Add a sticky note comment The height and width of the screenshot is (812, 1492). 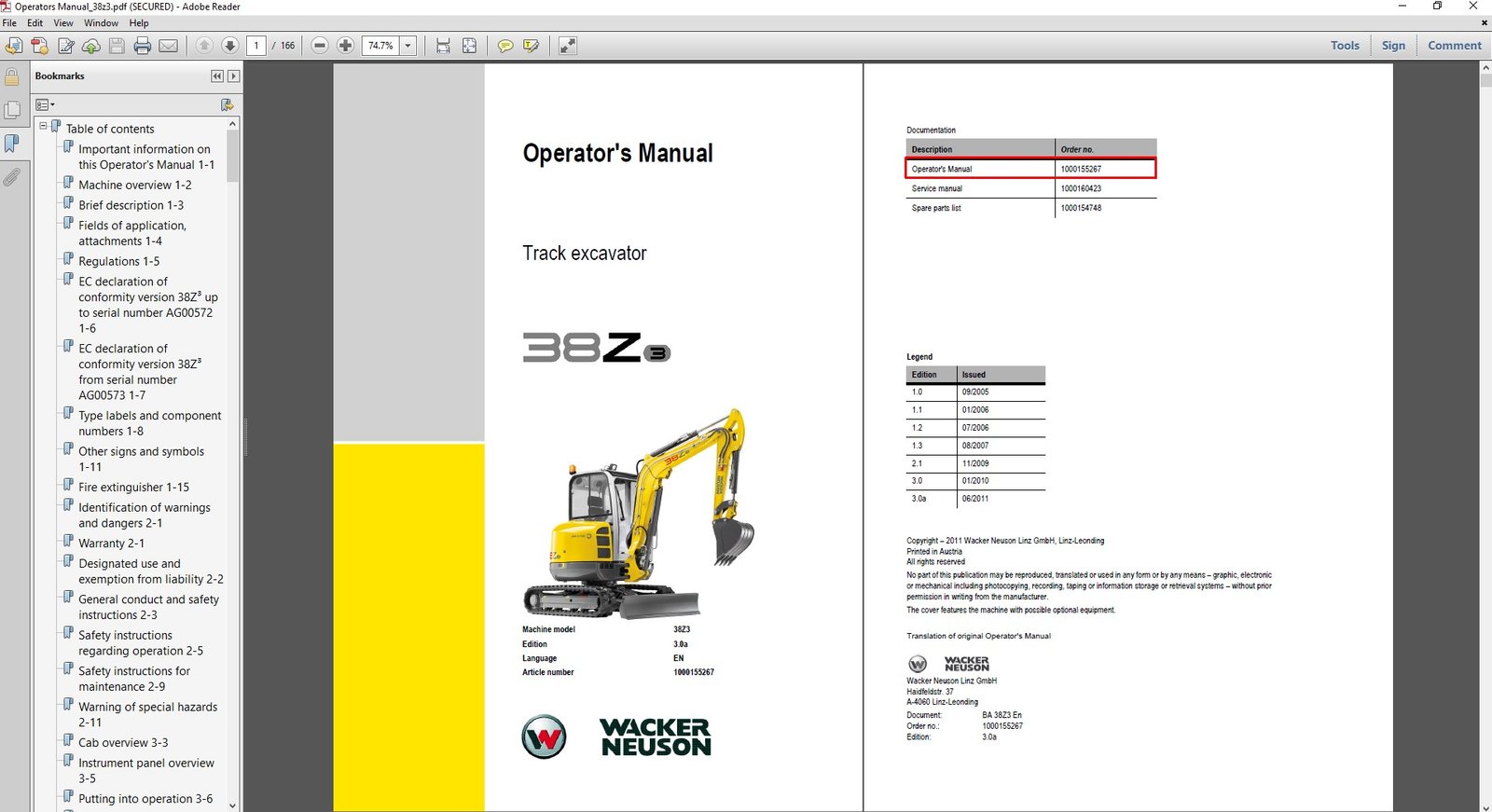504,46
